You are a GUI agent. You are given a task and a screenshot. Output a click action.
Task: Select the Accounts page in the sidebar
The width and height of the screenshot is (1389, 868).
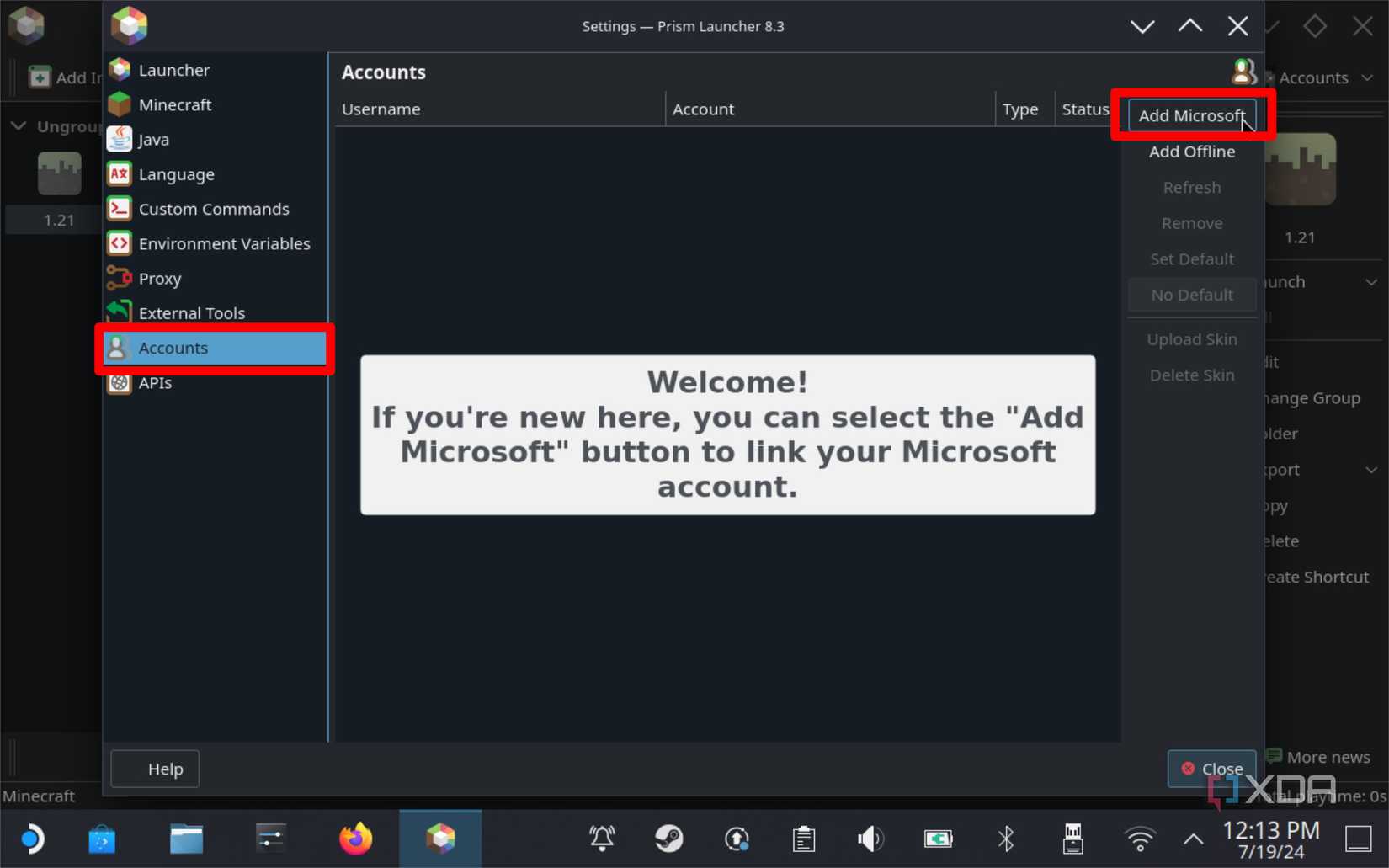coord(216,348)
